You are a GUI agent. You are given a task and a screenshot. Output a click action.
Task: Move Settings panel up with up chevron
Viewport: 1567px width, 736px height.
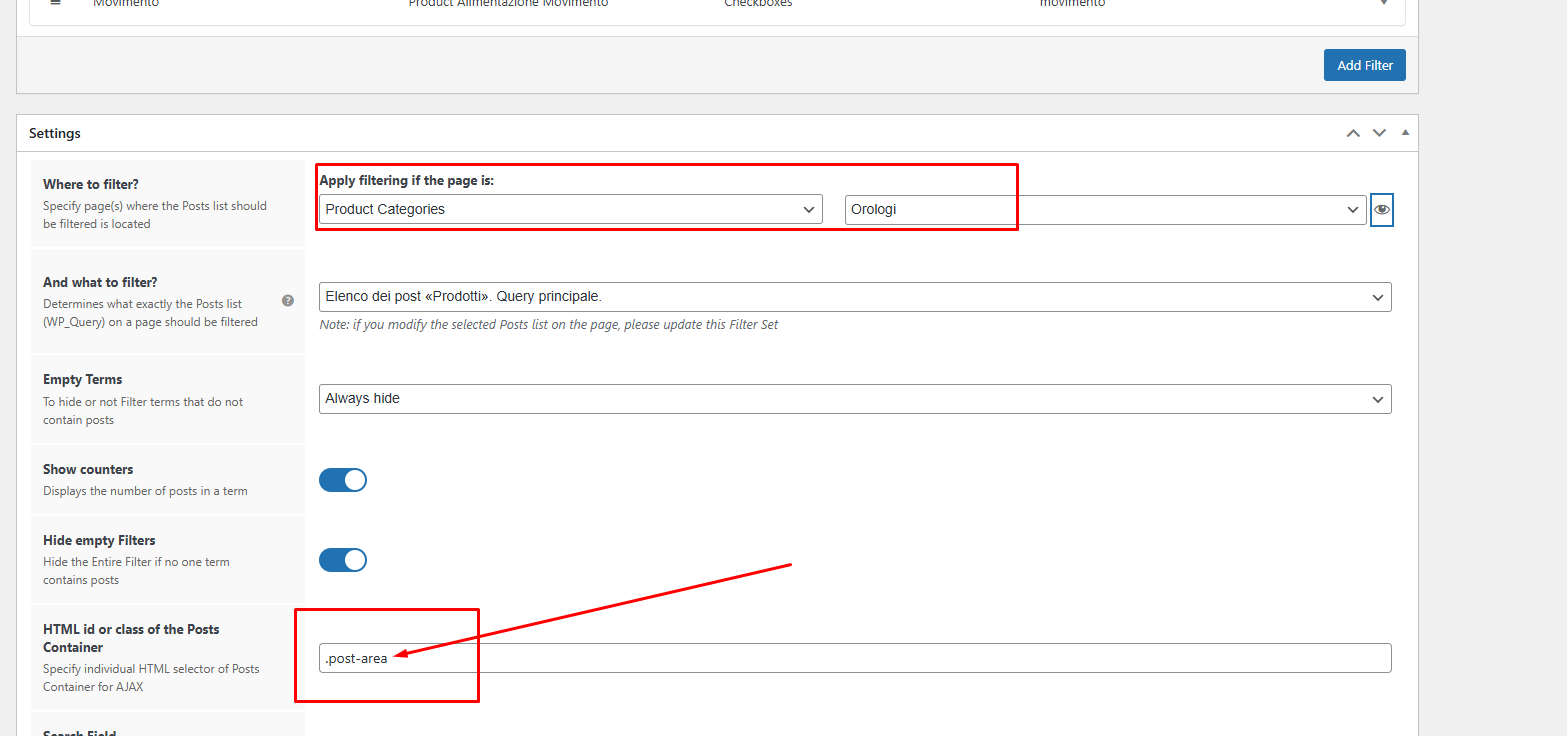click(1353, 133)
